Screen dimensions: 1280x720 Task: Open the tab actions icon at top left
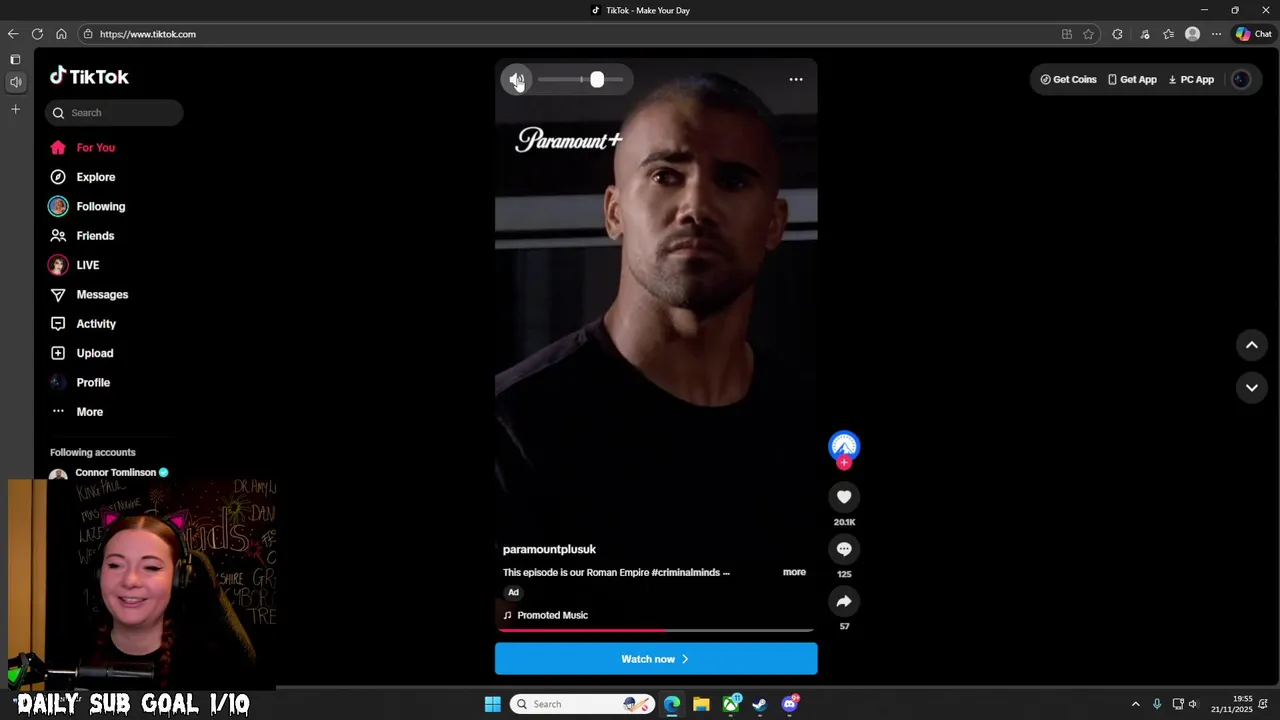point(15,60)
